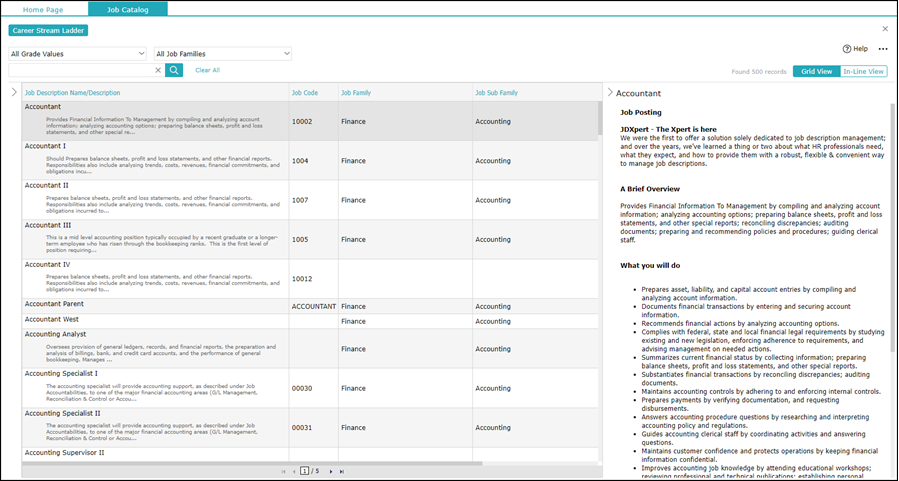Select the Accountant row
The image size is (899, 481).
click(310, 122)
